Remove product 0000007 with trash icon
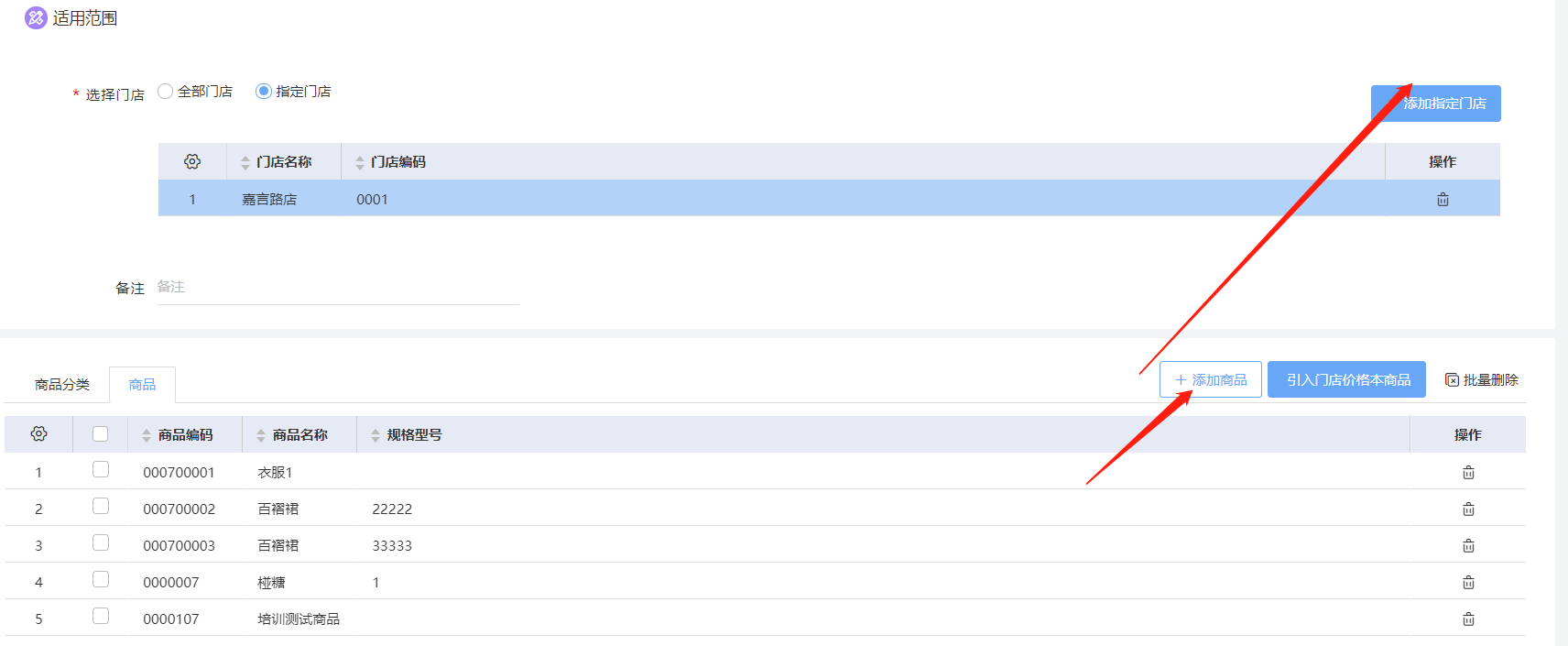 1468,583
